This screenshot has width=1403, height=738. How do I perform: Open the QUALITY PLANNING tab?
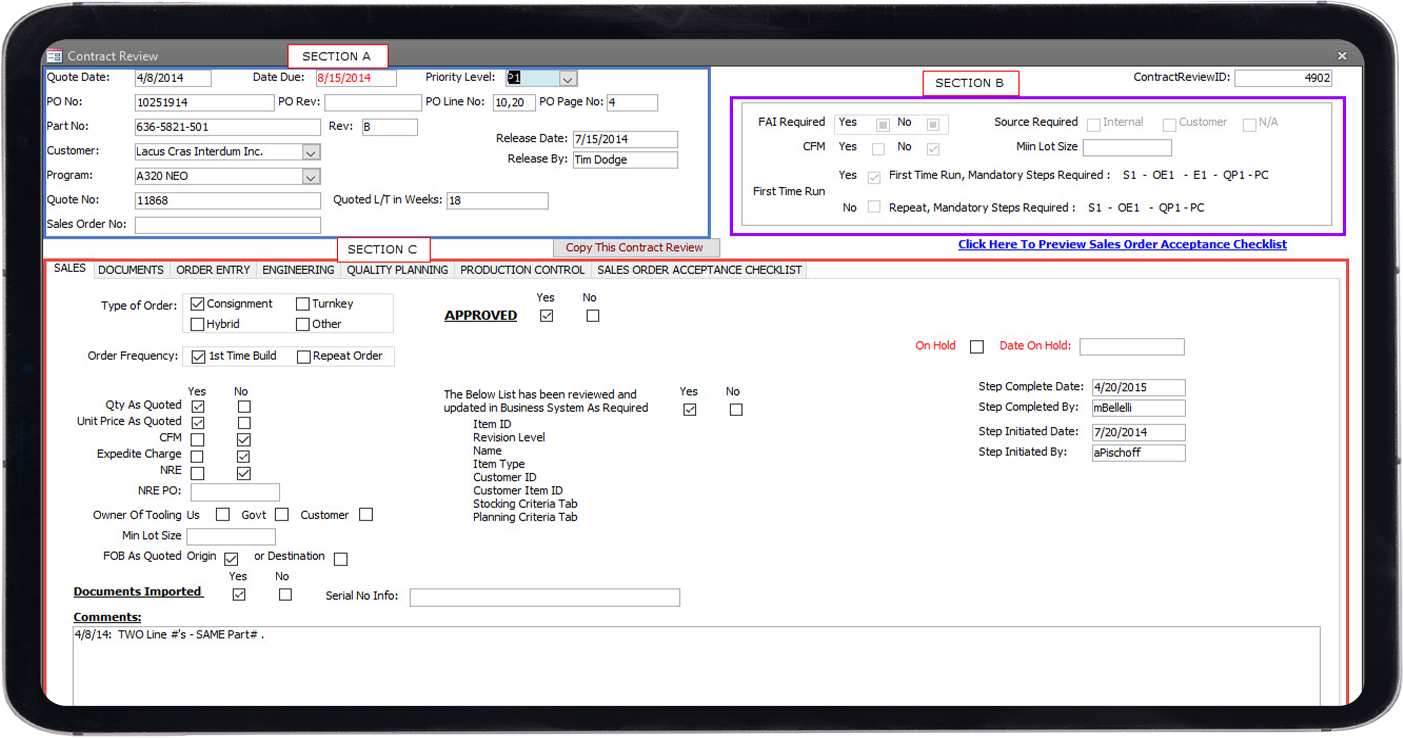pyautogui.click(x=397, y=270)
